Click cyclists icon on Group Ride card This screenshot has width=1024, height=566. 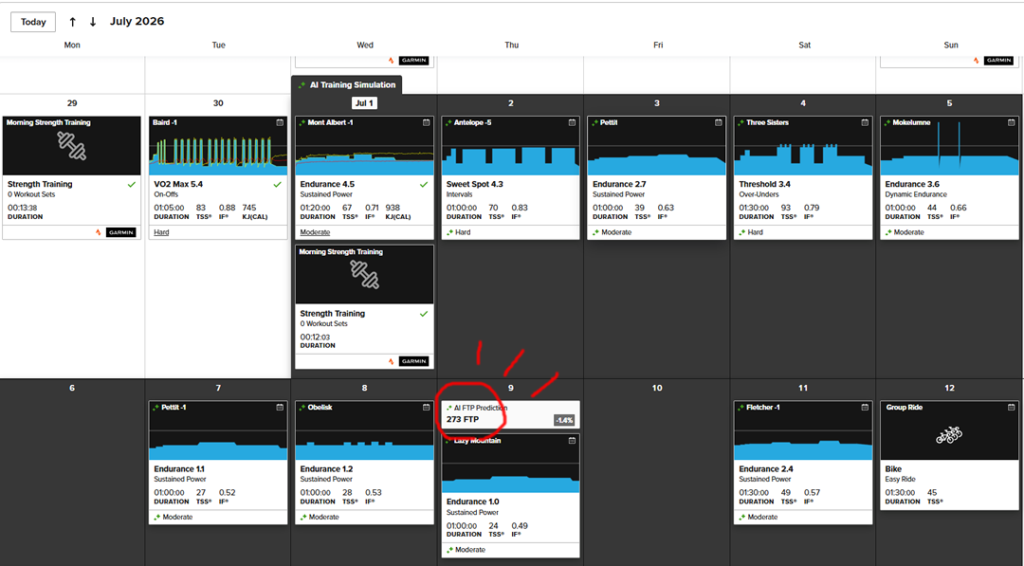pos(949,435)
